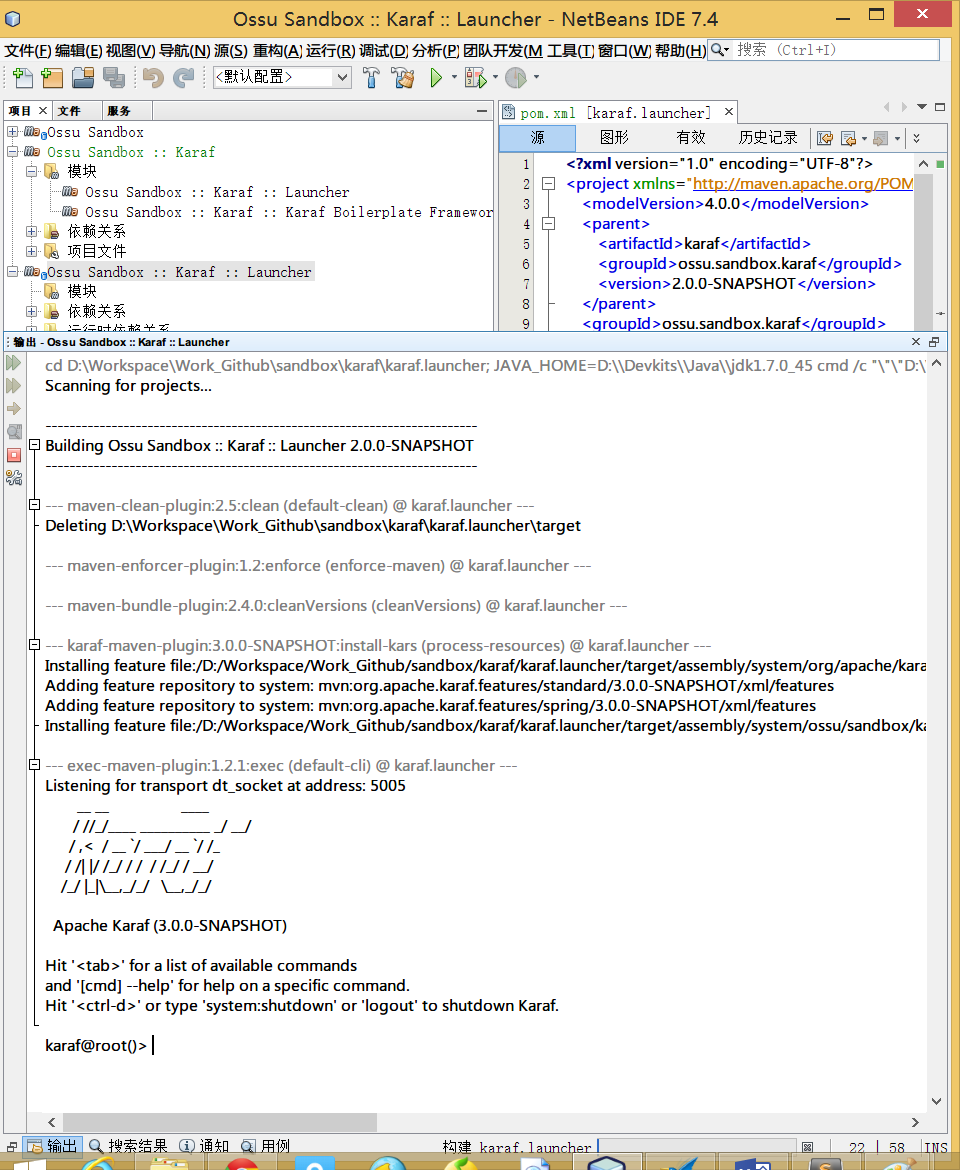Expand 依赖关系 under Ossu Sandbox :: Karaf
The image size is (960, 1170).
pos(32,231)
